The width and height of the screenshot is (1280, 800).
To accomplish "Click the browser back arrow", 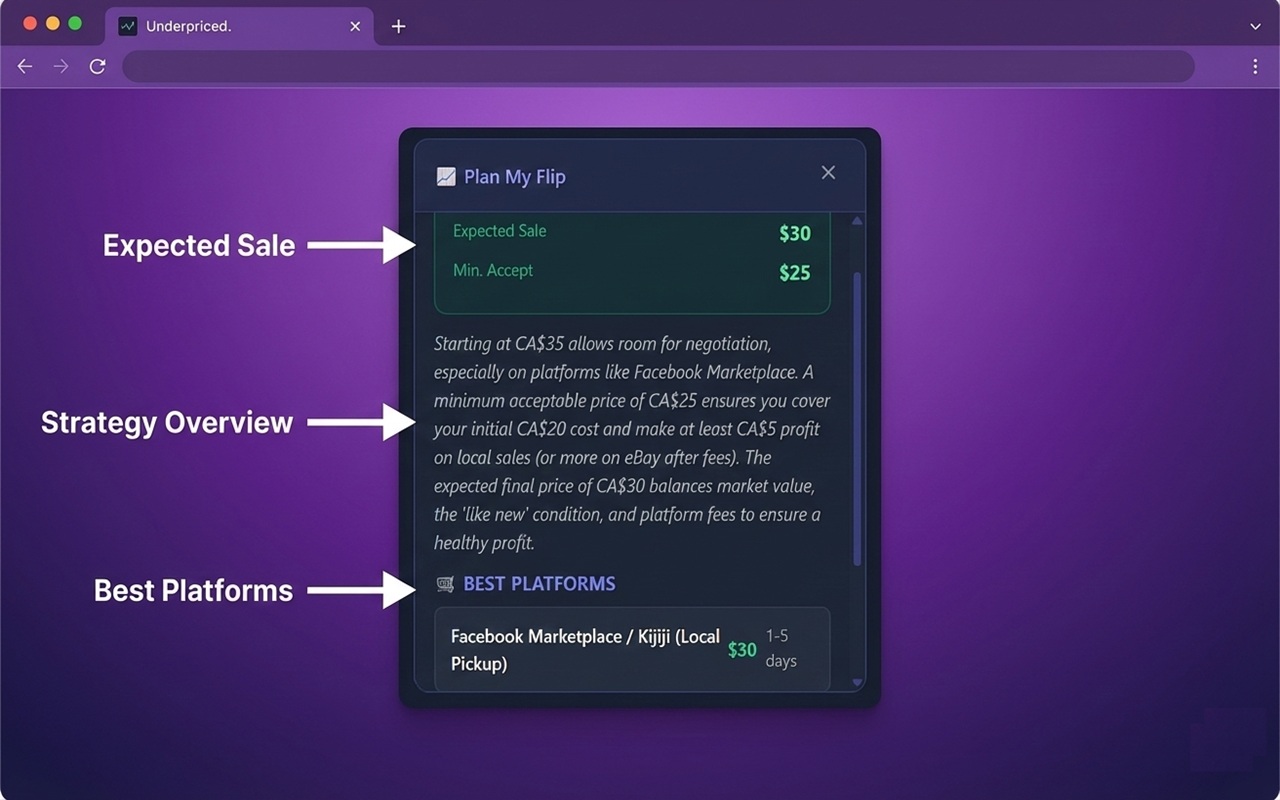I will (24, 66).
